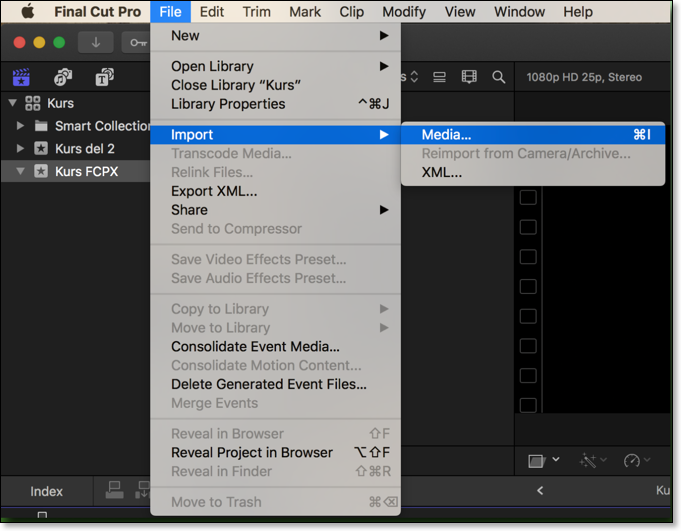Viewport: 681px width, 531px height.
Task: Click the import media arrow button
Action: point(96,42)
